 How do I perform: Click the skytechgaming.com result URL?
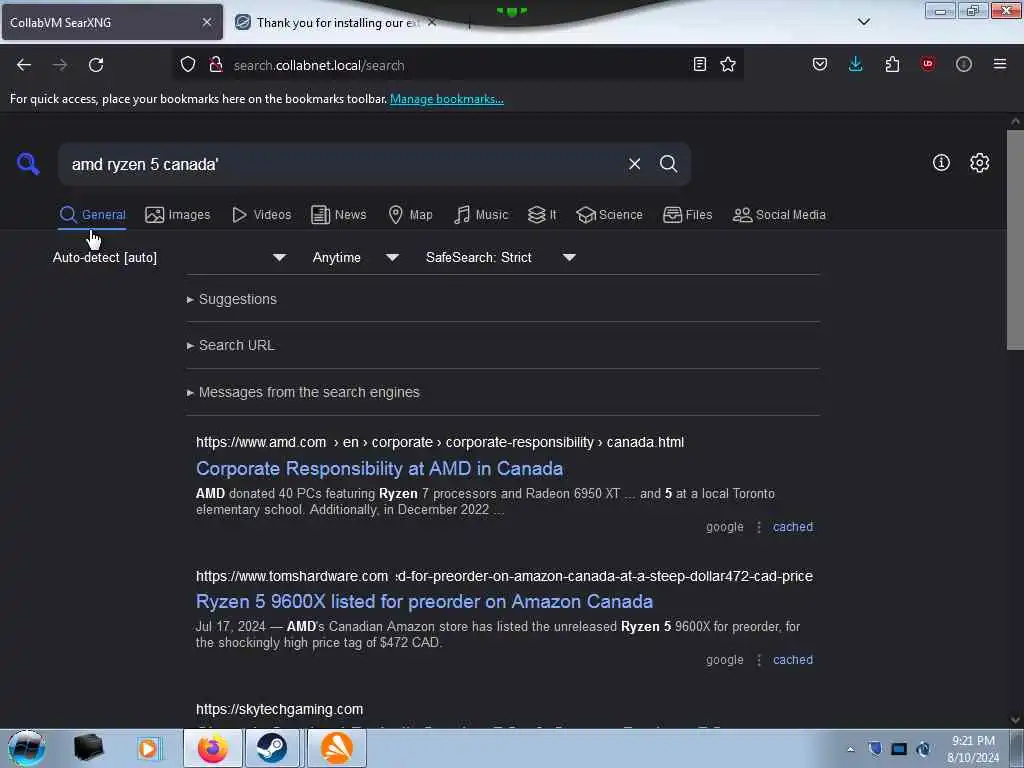pyautogui.click(x=280, y=709)
